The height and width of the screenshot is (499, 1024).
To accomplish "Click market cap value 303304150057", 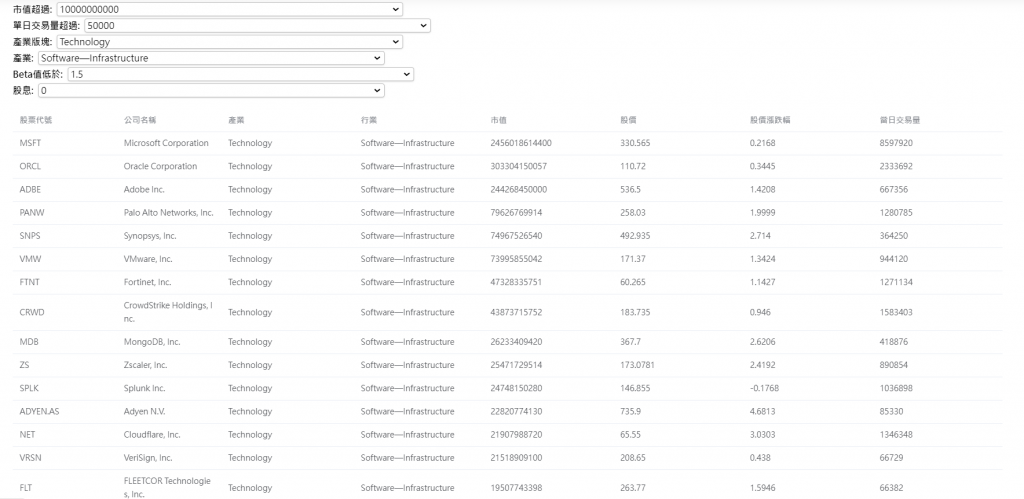I will tap(519, 167).
